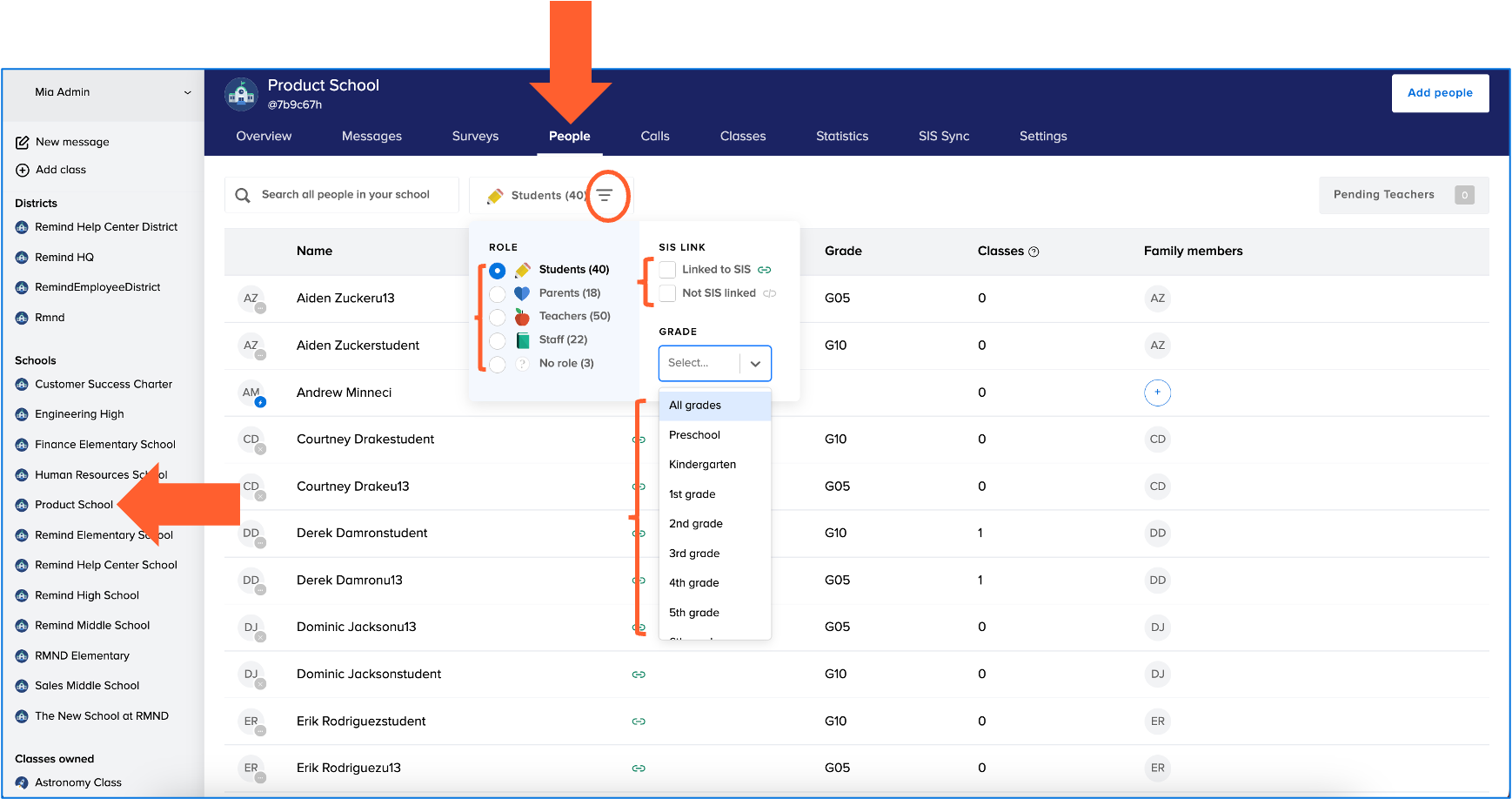
Task: Switch to the Statistics tab
Action: (841, 136)
